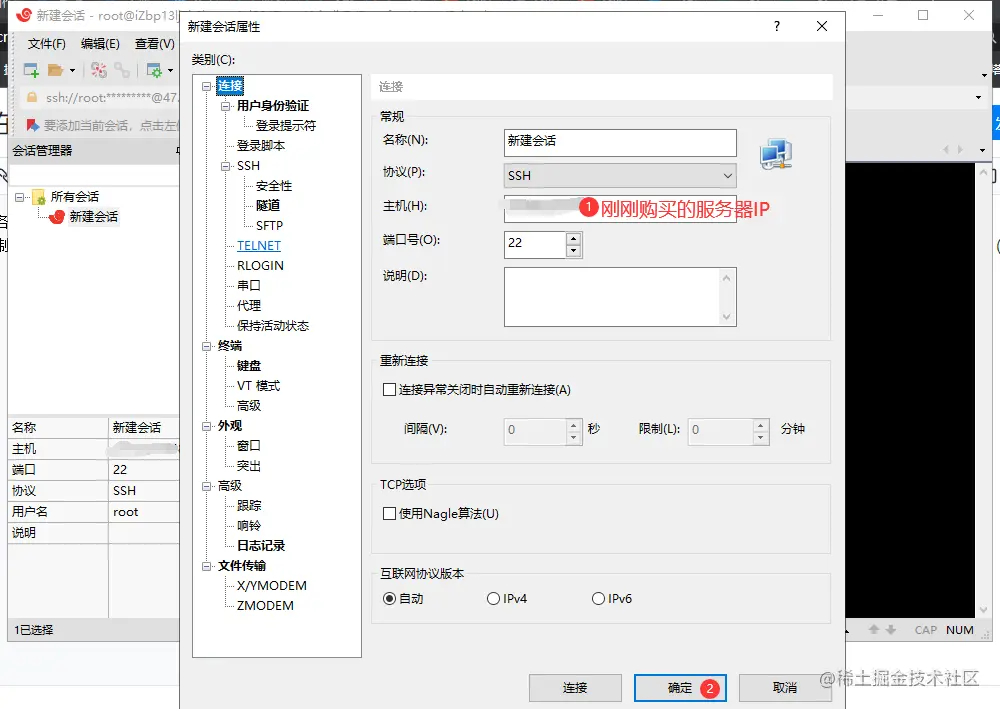Click the 新建会话 session icon in session manager

(57, 217)
